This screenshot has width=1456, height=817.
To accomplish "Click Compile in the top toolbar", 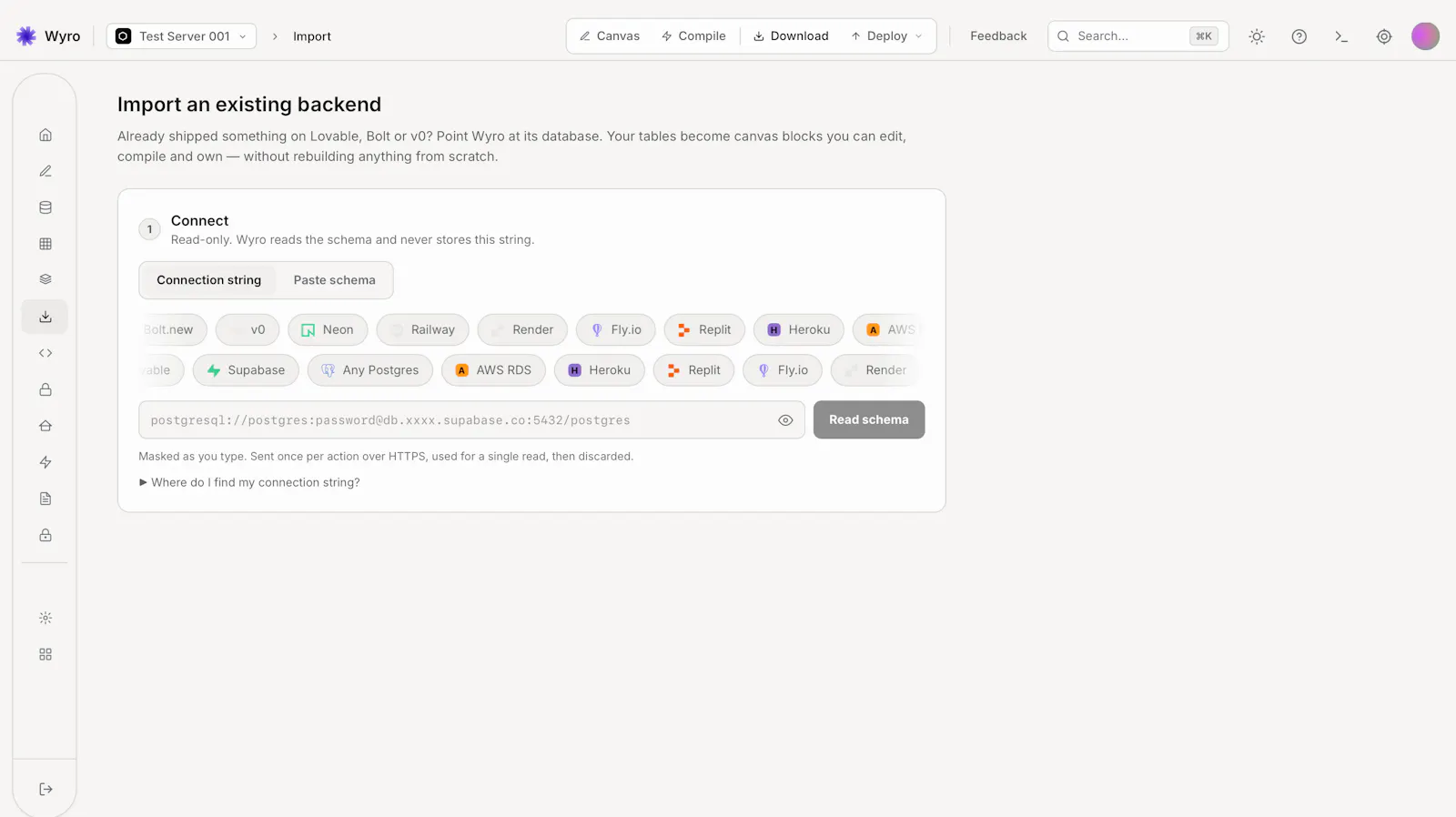I will point(693,36).
